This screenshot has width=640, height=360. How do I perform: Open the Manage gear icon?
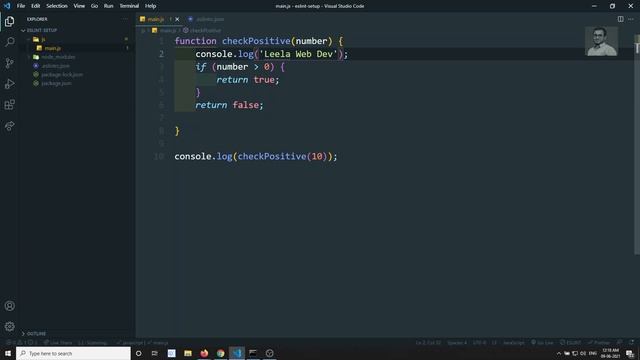click(9, 327)
